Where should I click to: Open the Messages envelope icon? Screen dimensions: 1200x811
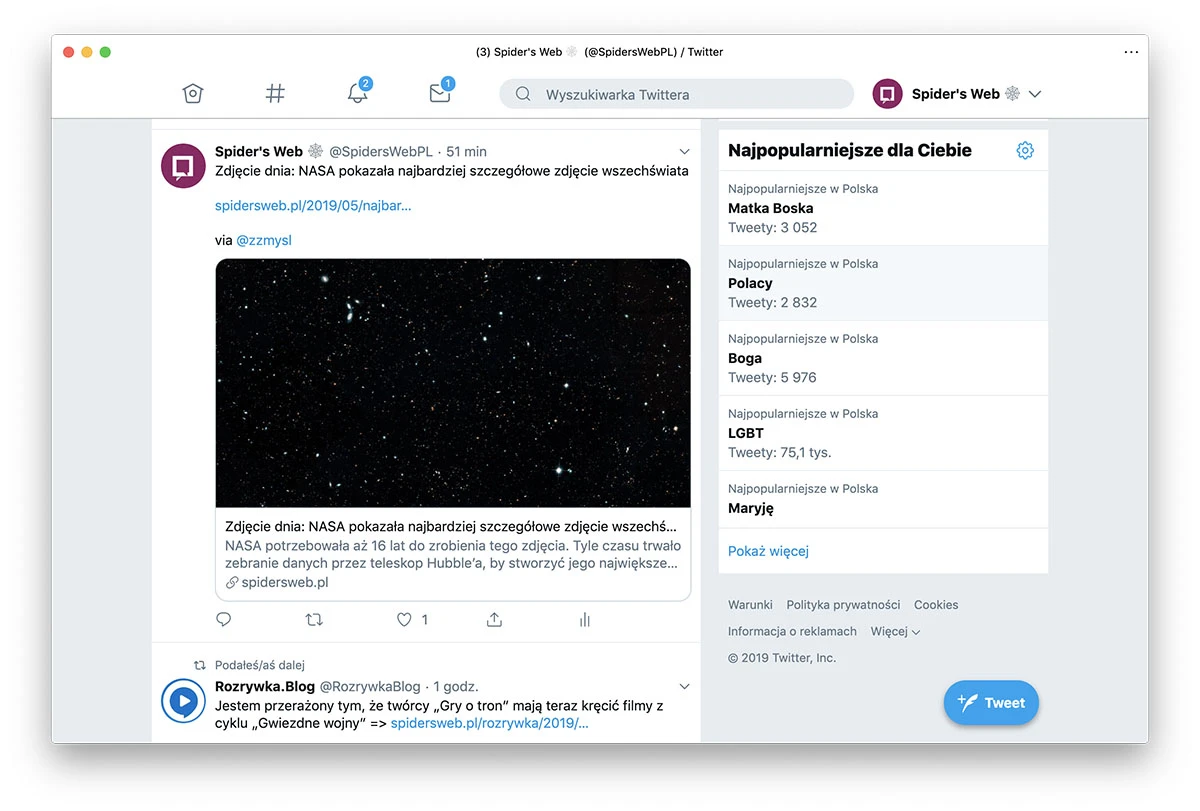[x=440, y=93]
